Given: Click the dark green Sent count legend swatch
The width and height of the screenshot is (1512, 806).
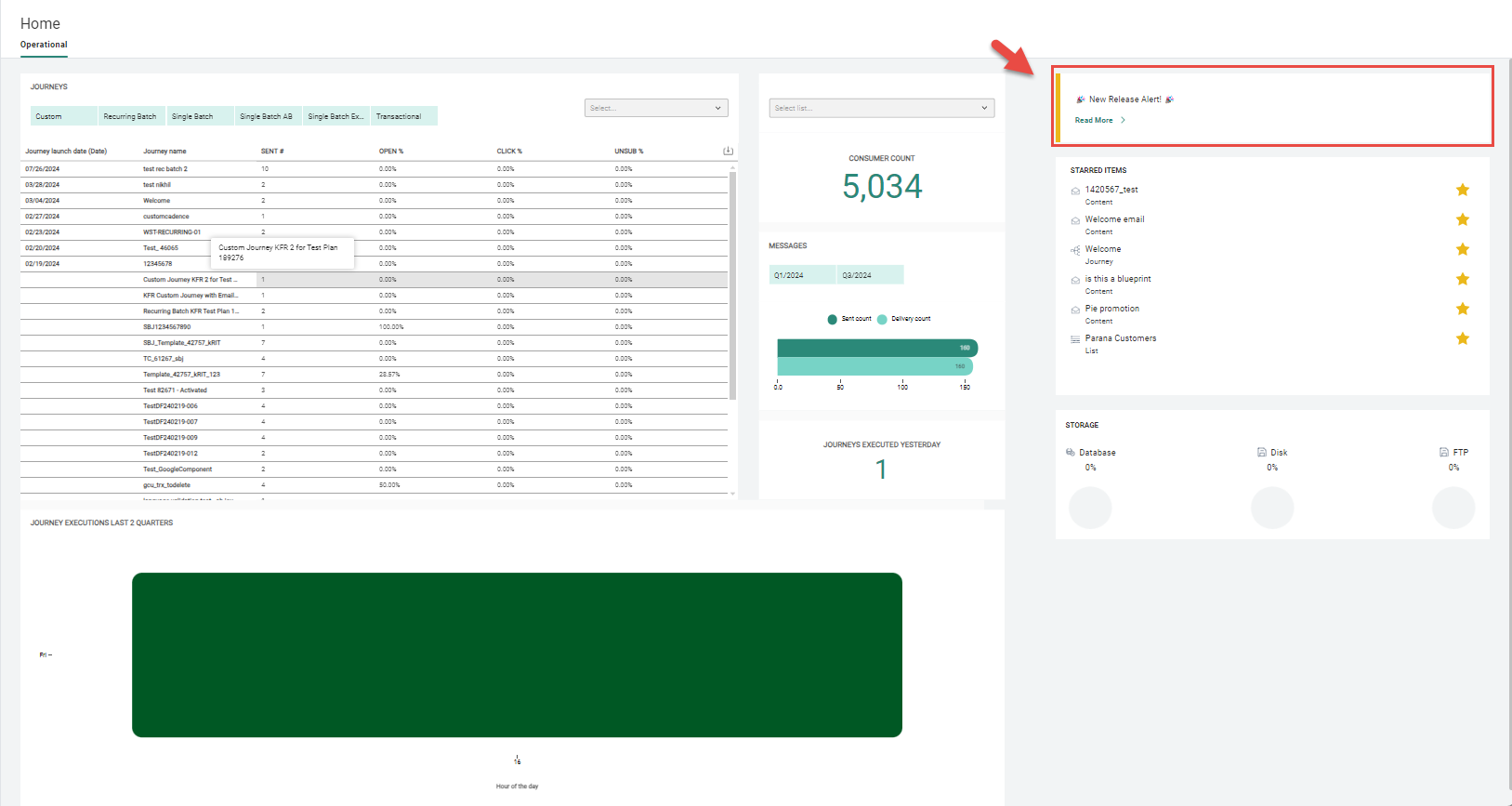Looking at the screenshot, I should click(x=832, y=319).
